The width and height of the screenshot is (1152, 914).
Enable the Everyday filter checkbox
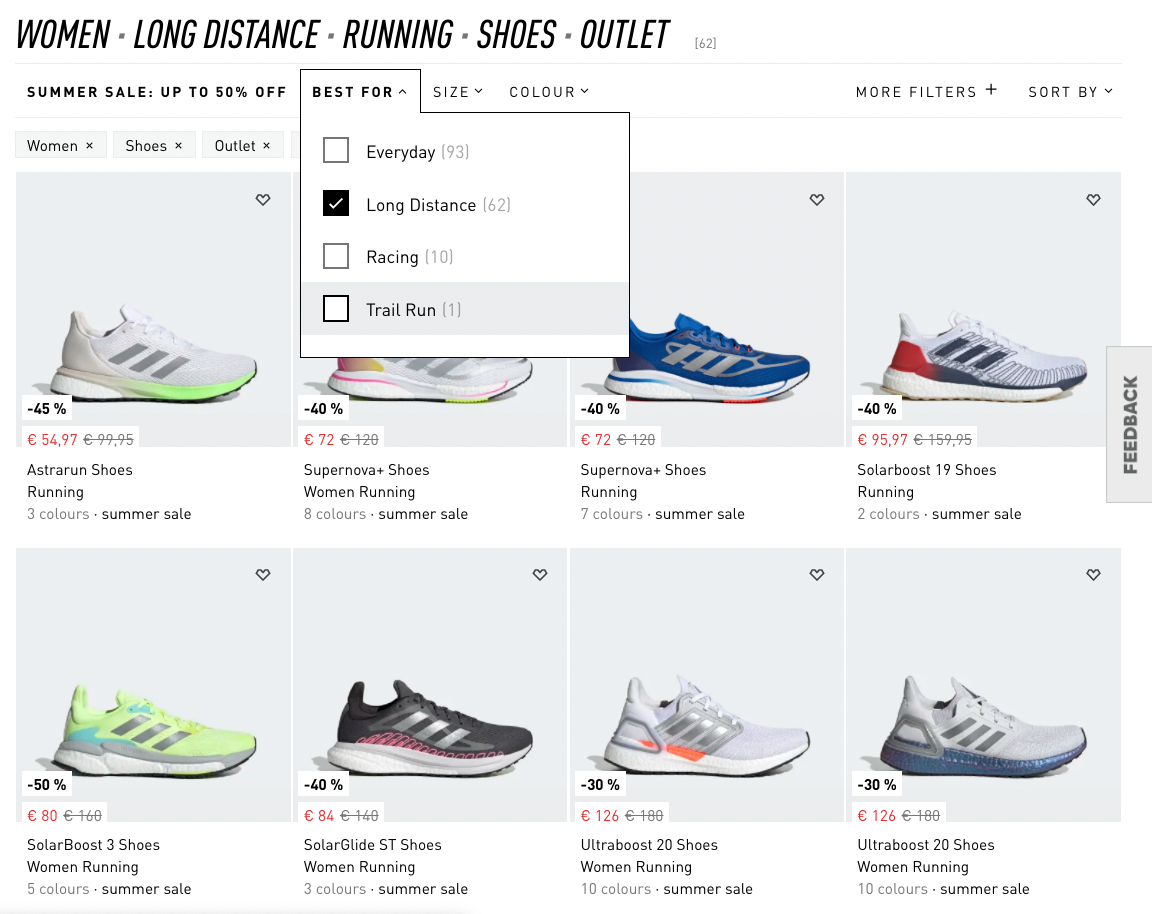[336, 150]
